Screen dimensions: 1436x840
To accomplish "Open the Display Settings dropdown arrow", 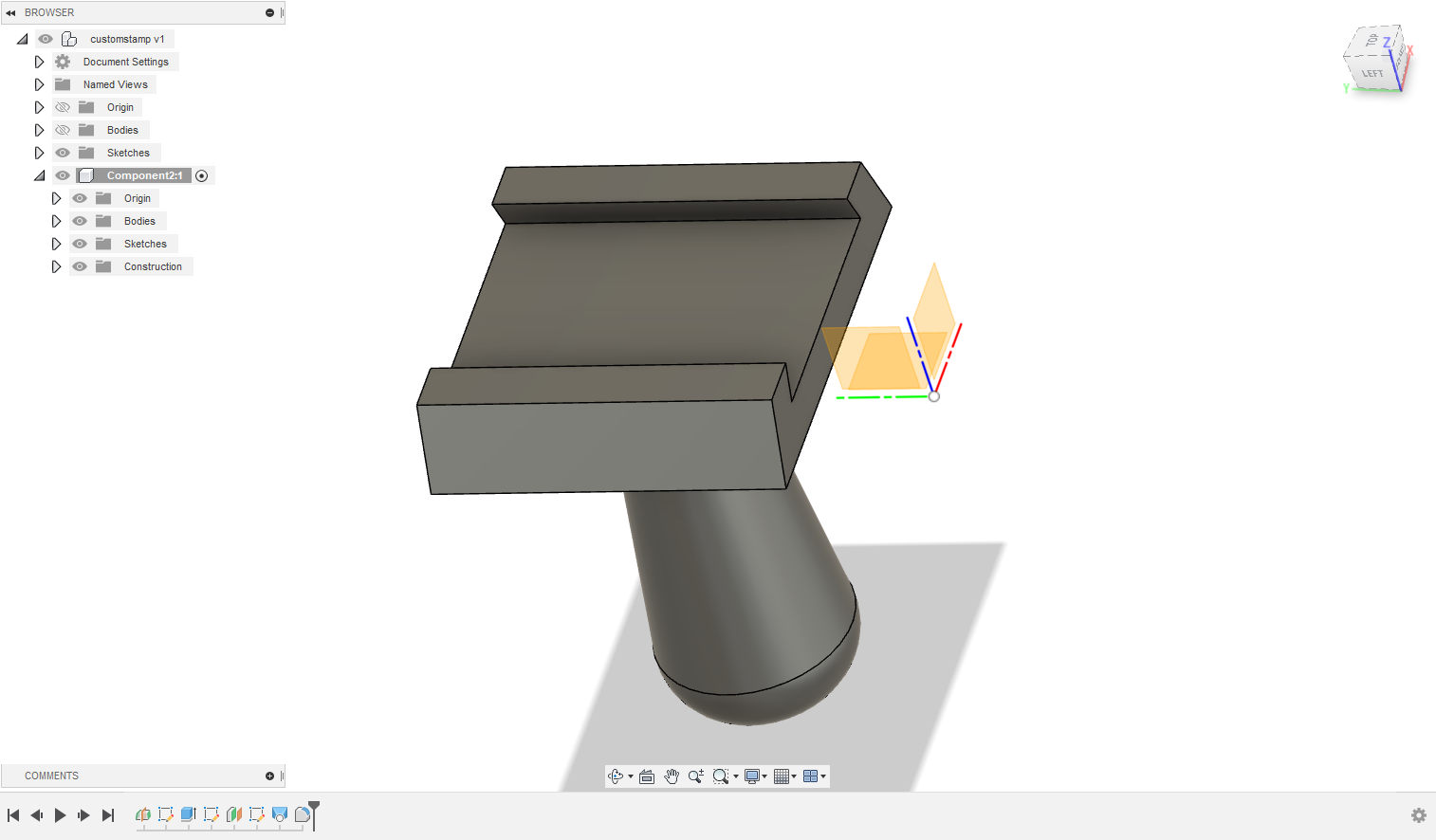I will point(764,776).
